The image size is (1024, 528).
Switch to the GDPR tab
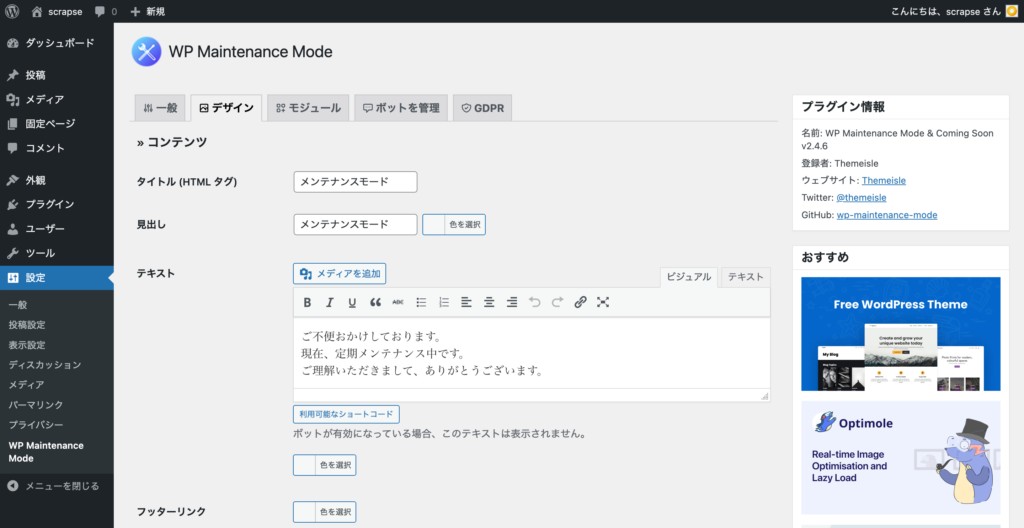pyautogui.click(x=483, y=108)
